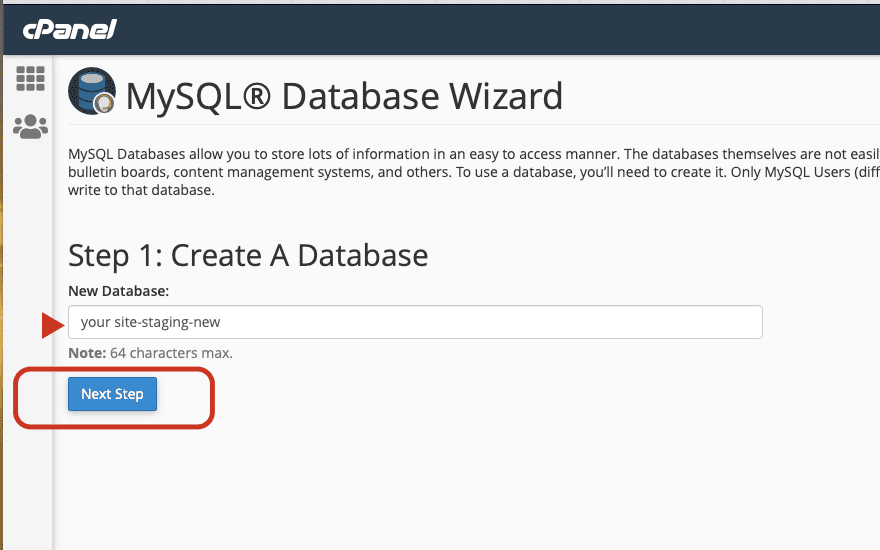Click the Next Step button
This screenshot has width=880, height=550.
click(x=112, y=394)
